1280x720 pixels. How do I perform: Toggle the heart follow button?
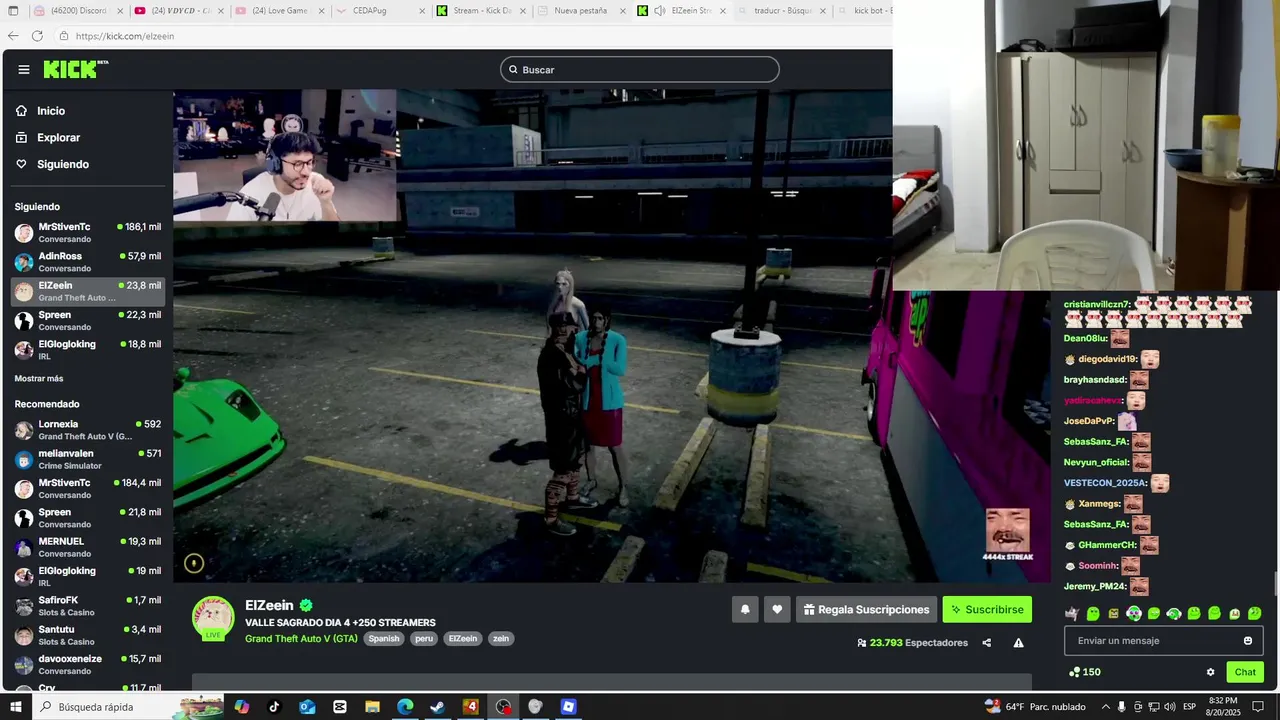tap(777, 609)
